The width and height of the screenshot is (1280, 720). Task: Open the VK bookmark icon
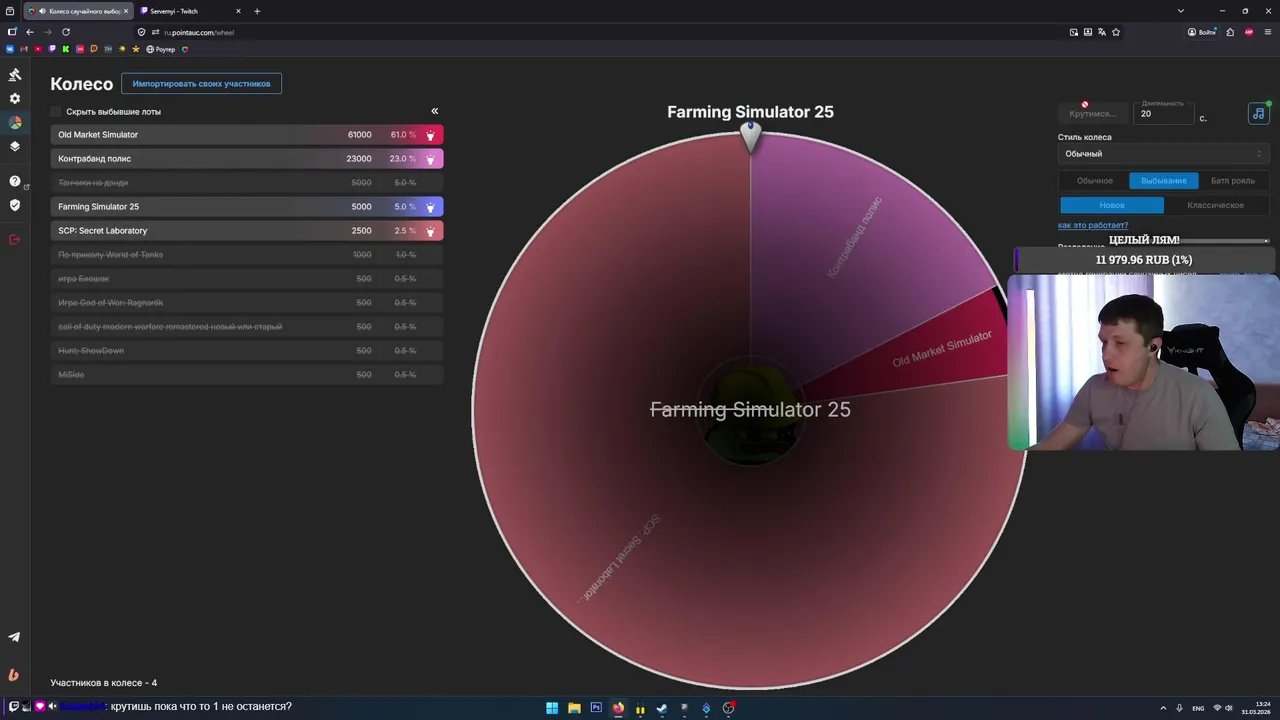coord(10,49)
